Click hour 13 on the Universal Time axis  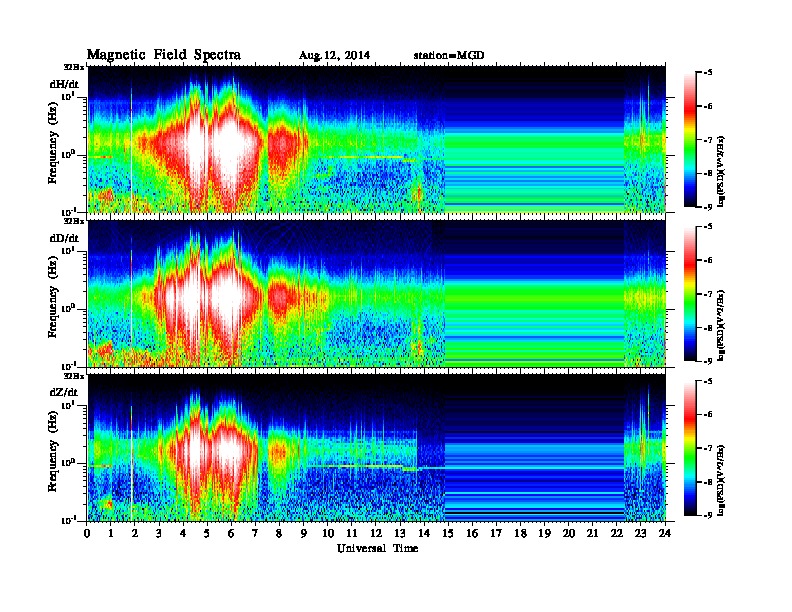(400, 533)
